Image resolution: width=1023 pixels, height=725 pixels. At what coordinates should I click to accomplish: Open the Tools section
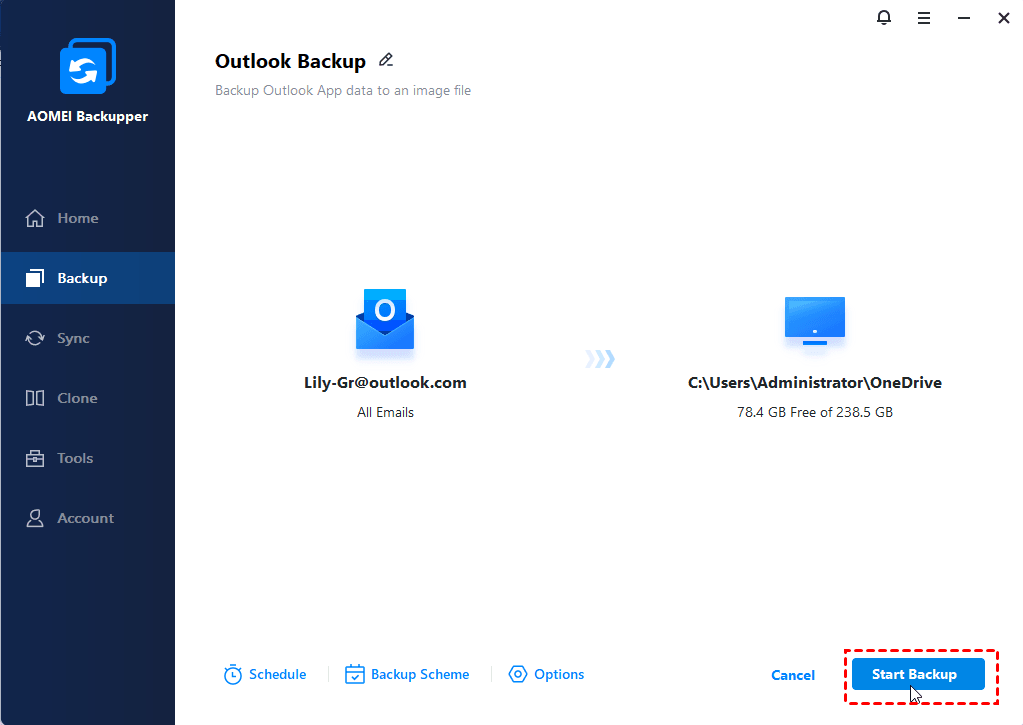coord(75,458)
